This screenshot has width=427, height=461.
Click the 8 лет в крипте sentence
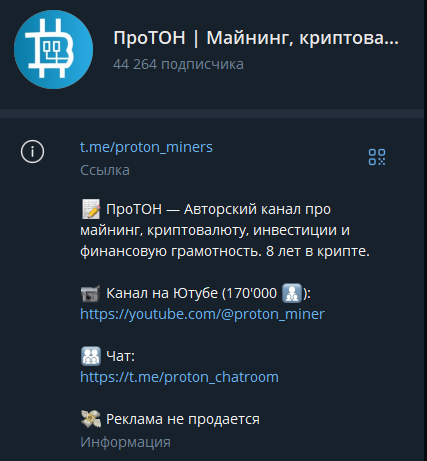[x=318, y=251]
